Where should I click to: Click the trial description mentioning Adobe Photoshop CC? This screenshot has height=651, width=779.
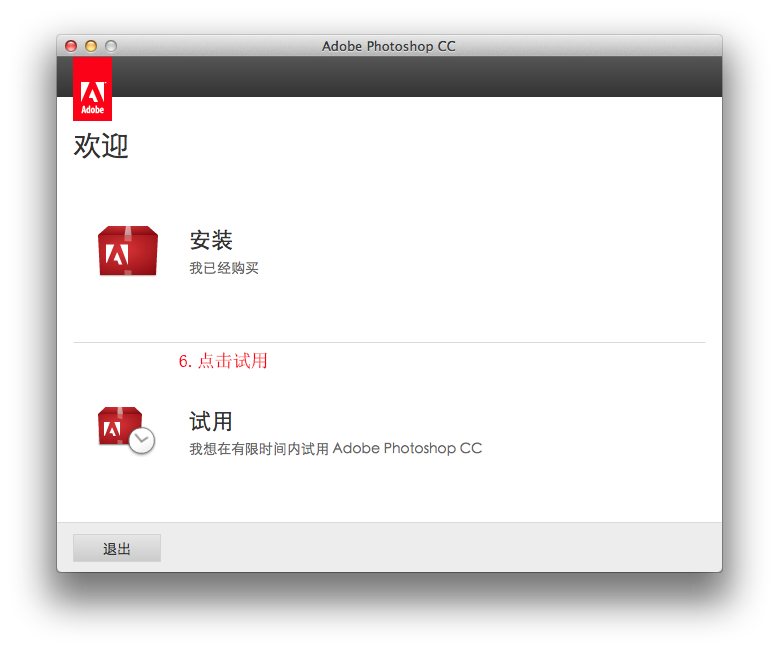[x=335, y=449]
